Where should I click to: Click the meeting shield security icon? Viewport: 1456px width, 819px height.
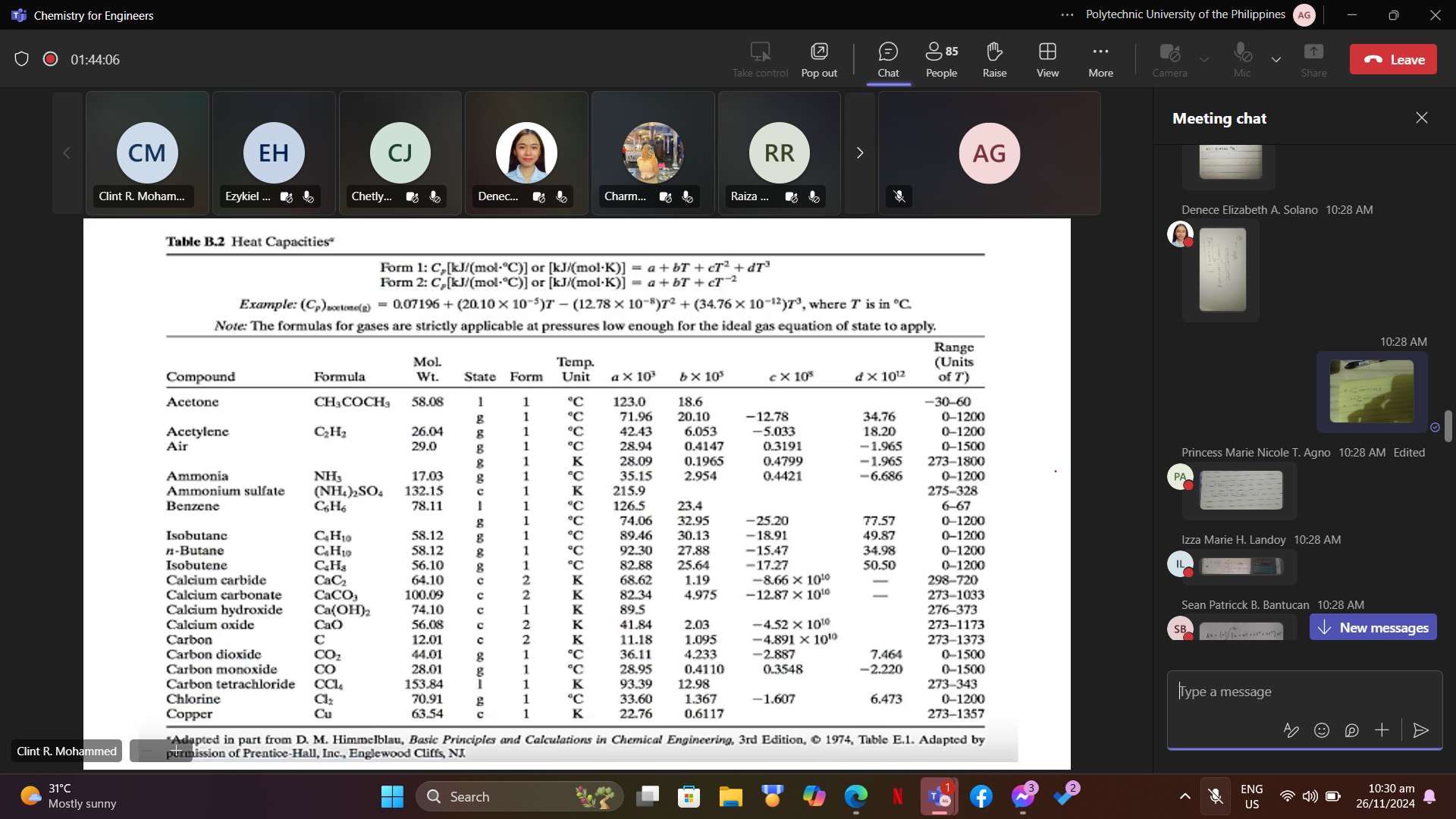point(22,59)
